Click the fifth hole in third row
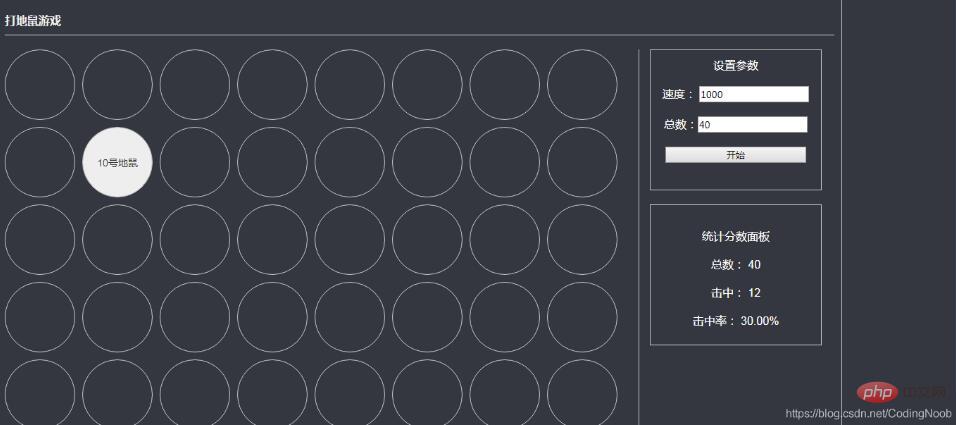The height and width of the screenshot is (425, 956). pyautogui.click(x=349, y=240)
